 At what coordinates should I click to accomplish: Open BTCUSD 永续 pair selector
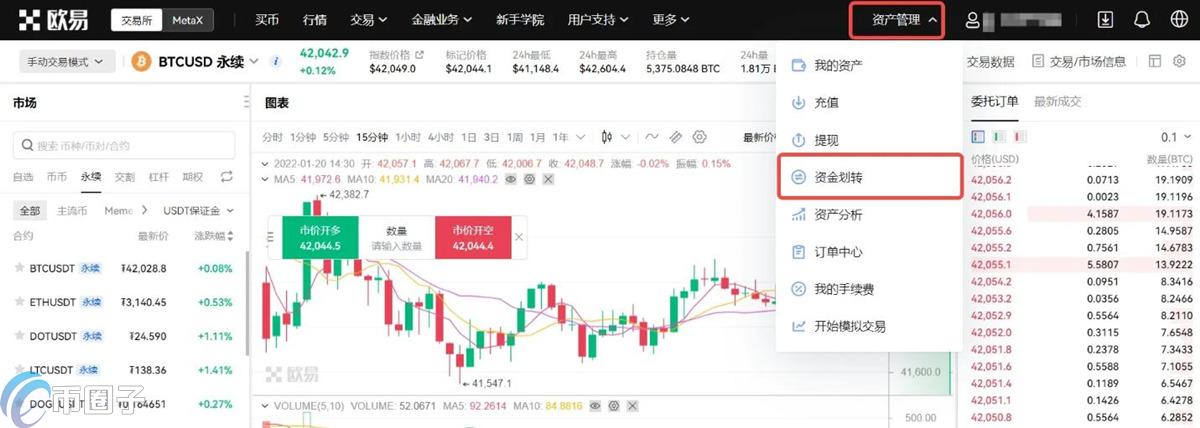pos(207,61)
